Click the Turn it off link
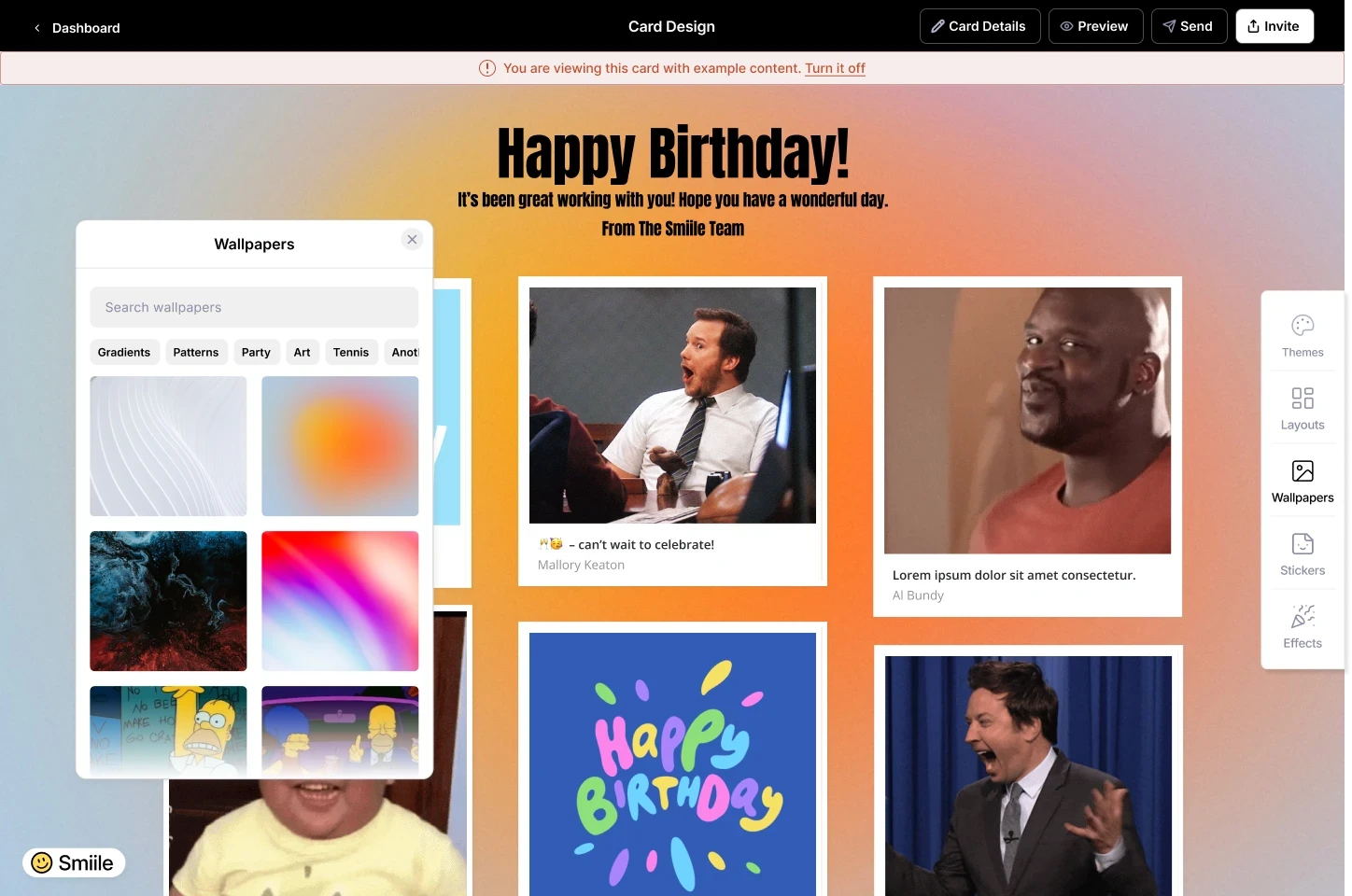The image size is (1352, 896). [835, 68]
